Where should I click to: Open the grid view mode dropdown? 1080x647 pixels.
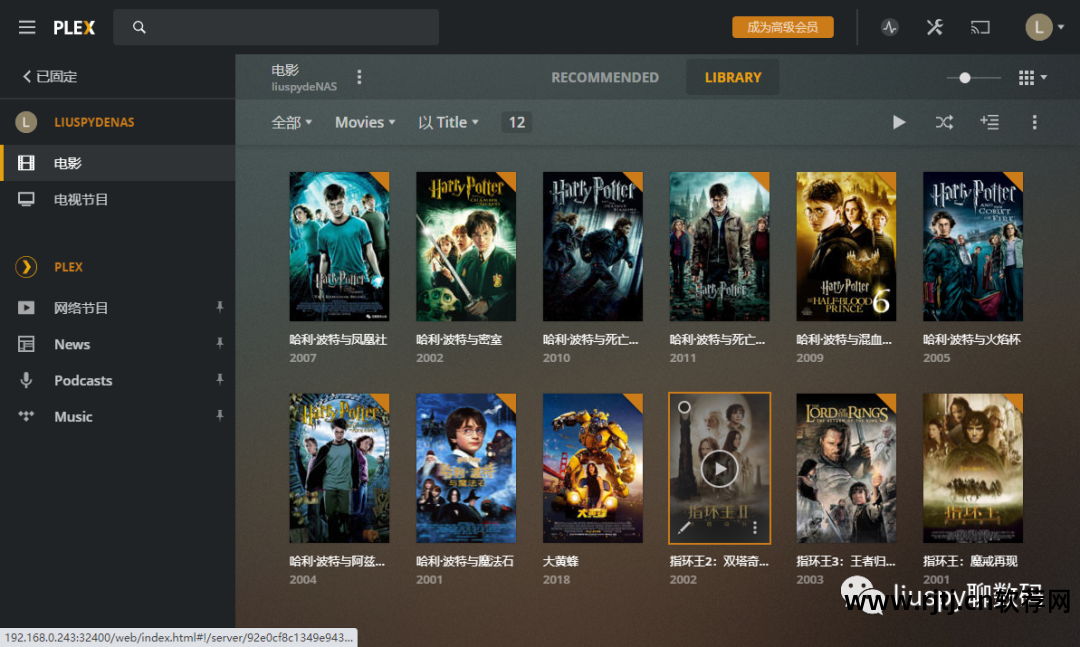[x=1032, y=78]
